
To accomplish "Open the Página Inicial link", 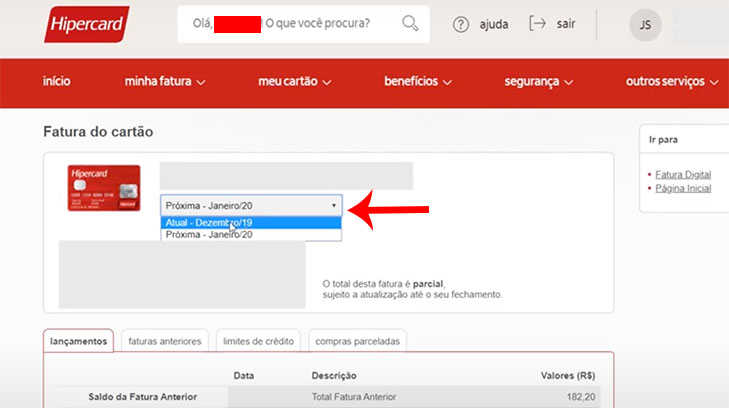I will 683,189.
